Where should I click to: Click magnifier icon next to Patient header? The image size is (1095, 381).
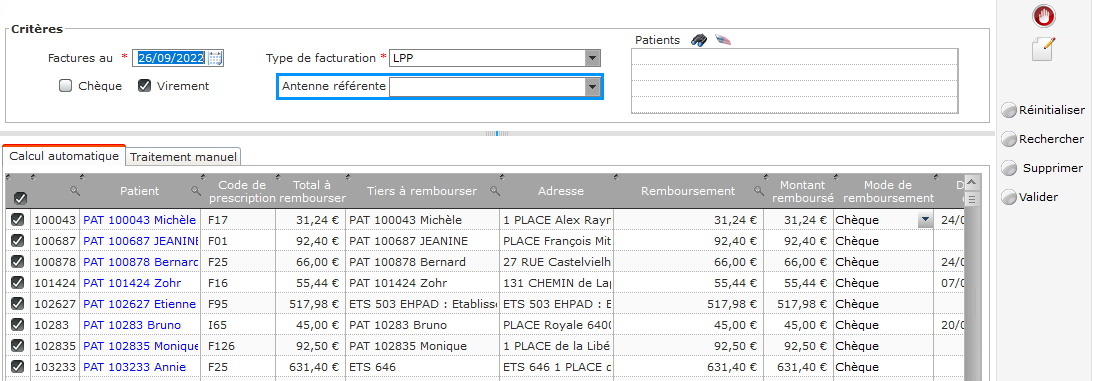(196, 190)
